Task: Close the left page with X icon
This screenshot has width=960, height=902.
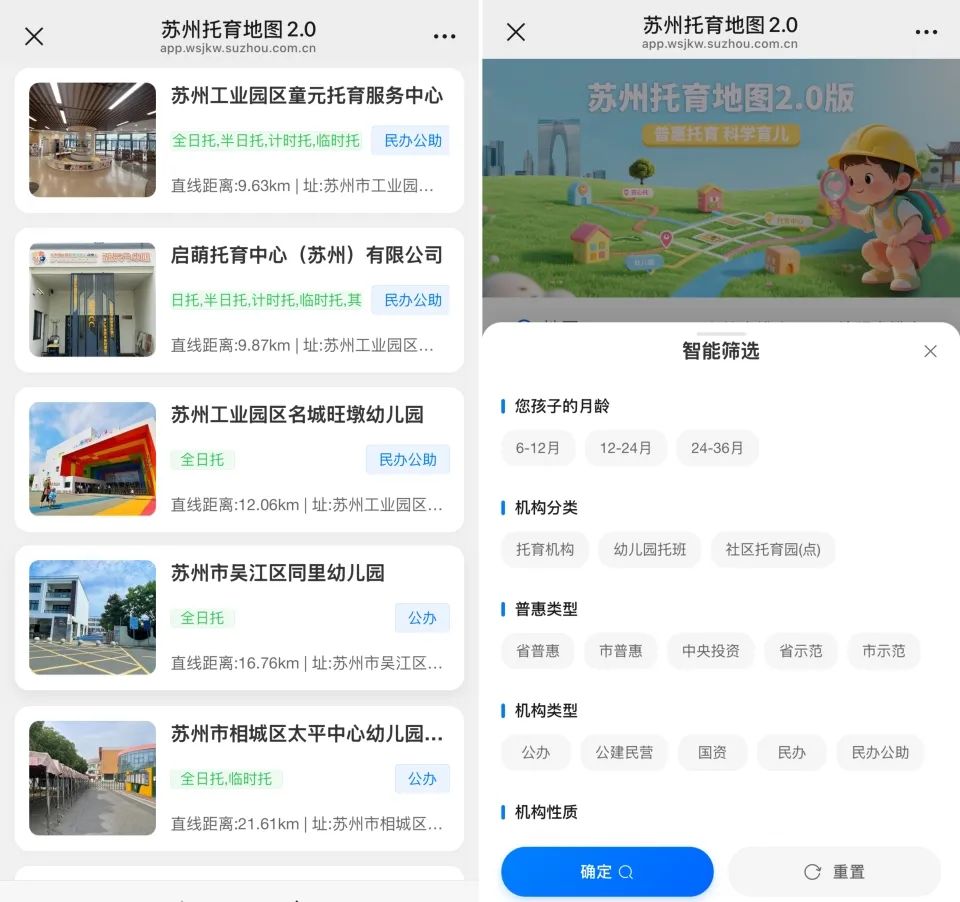Action: 34,36
